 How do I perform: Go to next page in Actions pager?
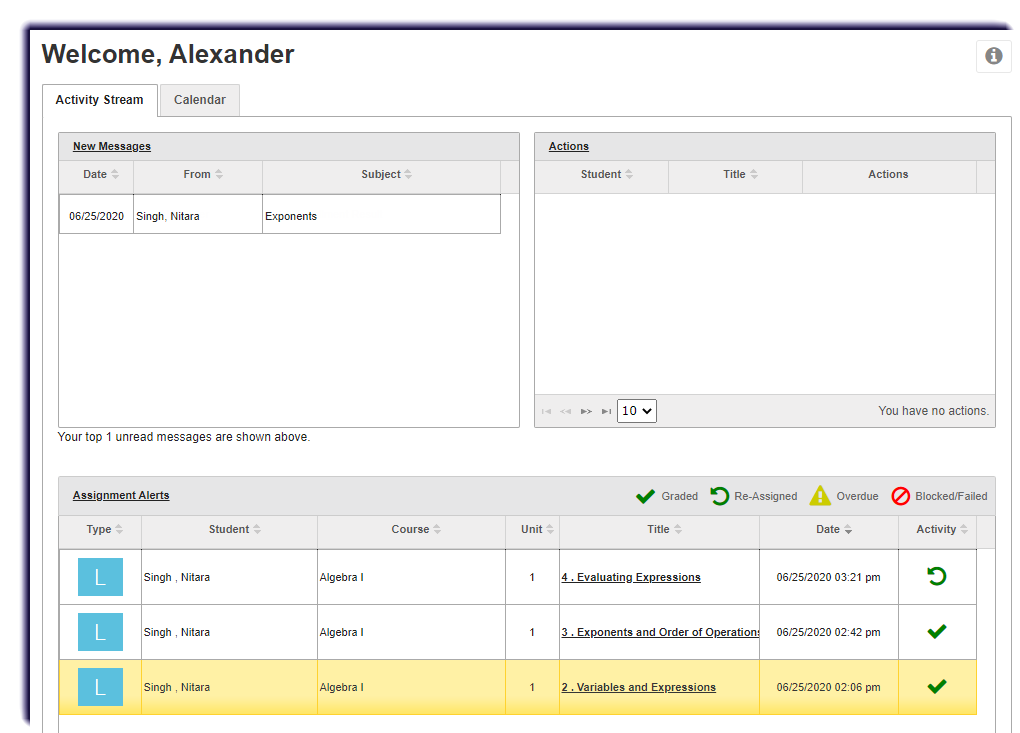coord(586,411)
